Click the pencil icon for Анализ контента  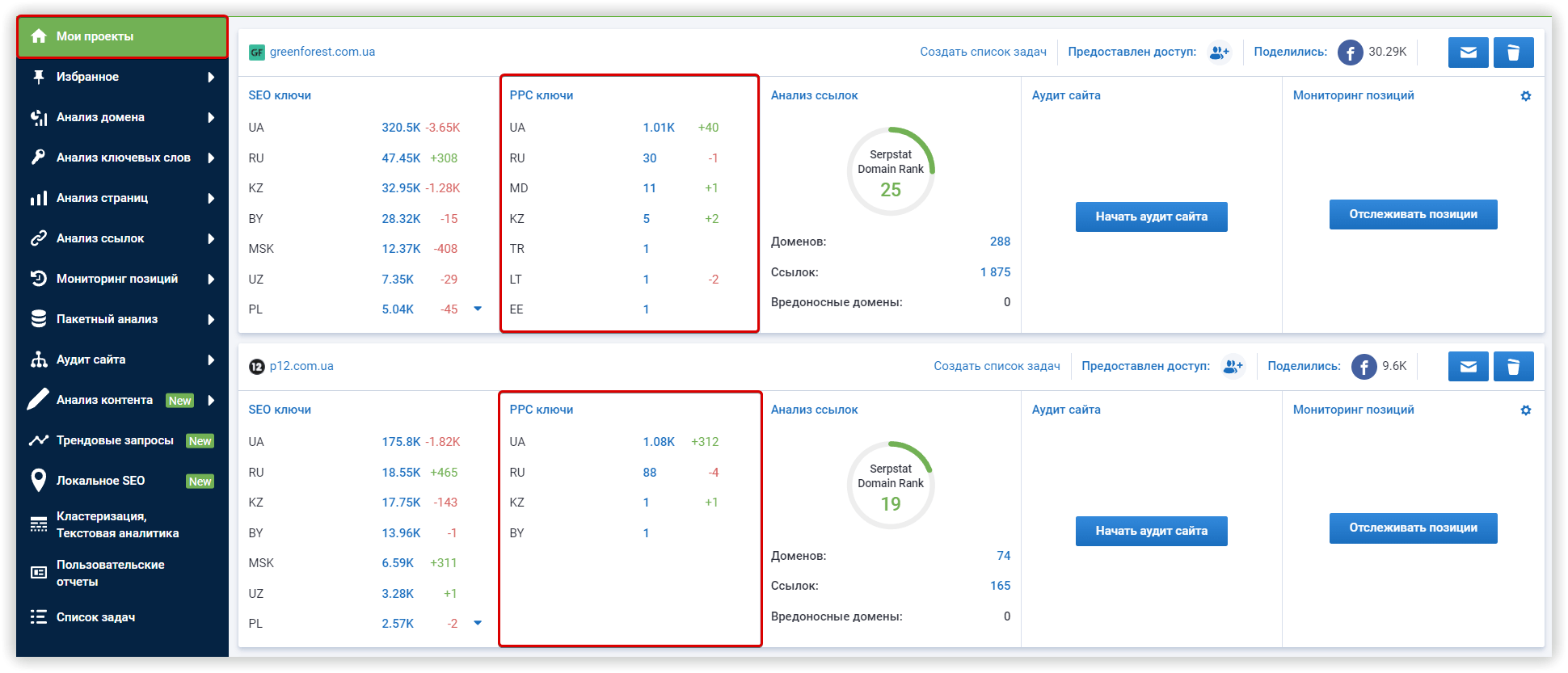39,399
